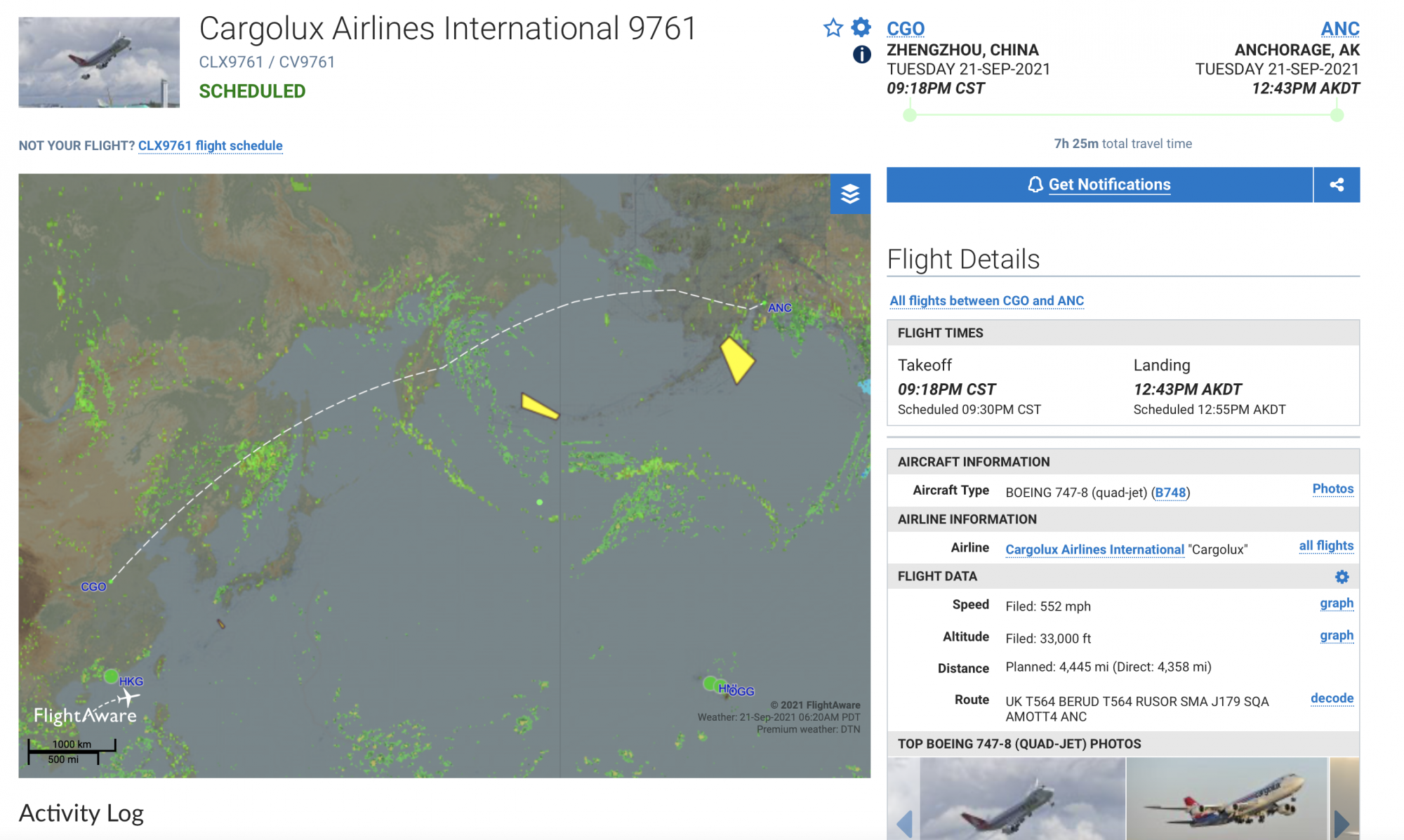Screen dimensions: 1404x840
Task: View all flights between CGO and ANC
Action: (x=986, y=300)
